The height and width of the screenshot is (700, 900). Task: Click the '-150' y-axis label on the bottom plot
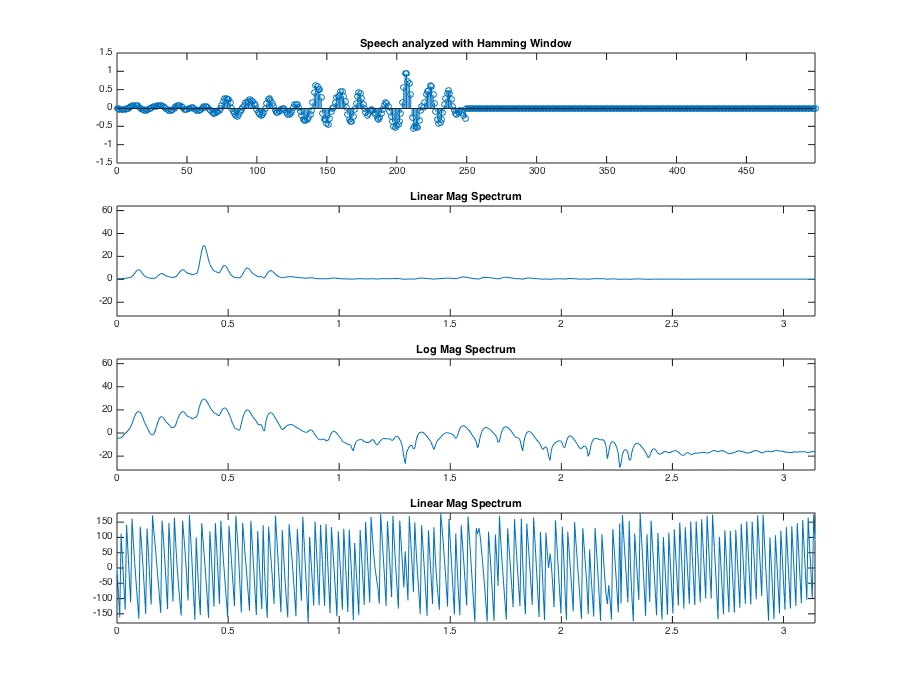pyautogui.click(x=100, y=613)
